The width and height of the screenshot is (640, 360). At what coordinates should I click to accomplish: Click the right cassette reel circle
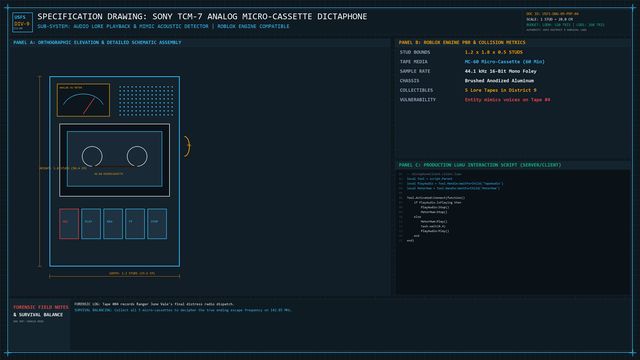(x=137, y=156)
